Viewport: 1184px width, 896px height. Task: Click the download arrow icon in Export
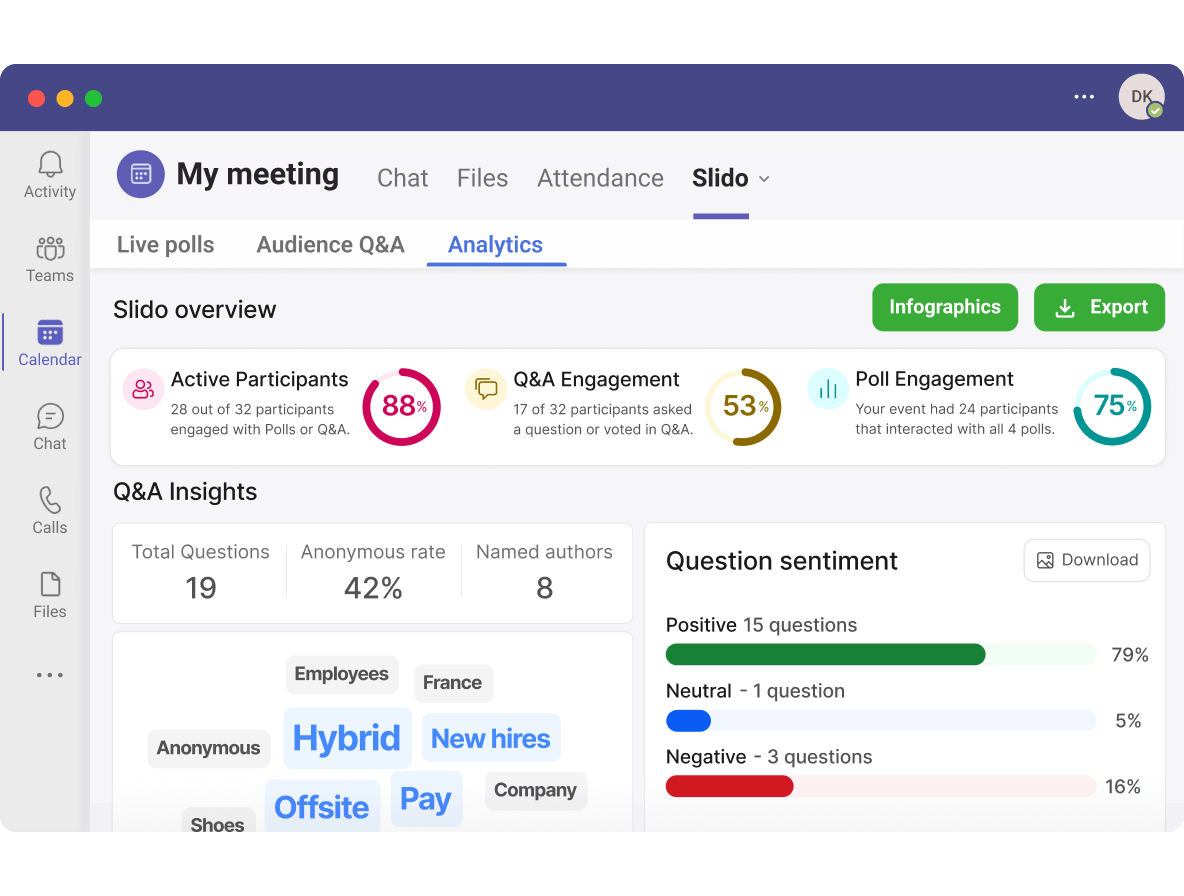pos(1065,308)
